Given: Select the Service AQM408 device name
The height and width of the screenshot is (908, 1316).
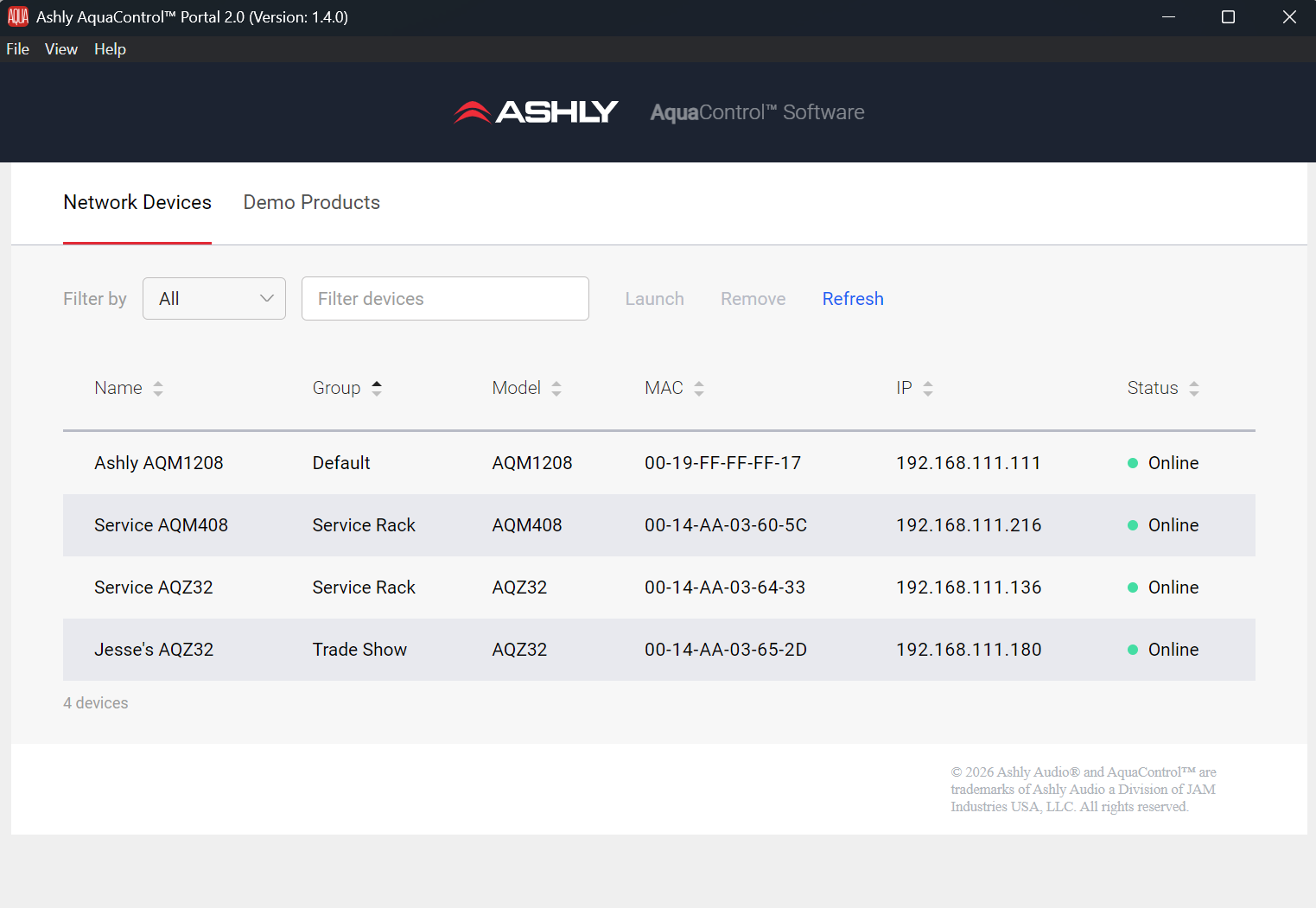Looking at the screenshot, I should tap(161, 525).
